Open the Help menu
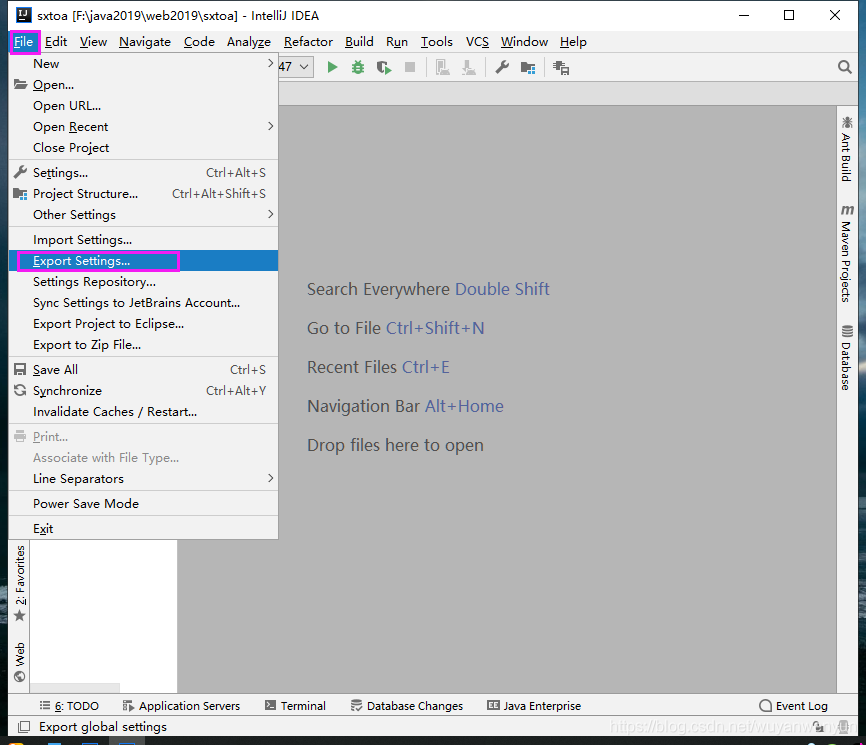The image size is (866, 745). 573,42
